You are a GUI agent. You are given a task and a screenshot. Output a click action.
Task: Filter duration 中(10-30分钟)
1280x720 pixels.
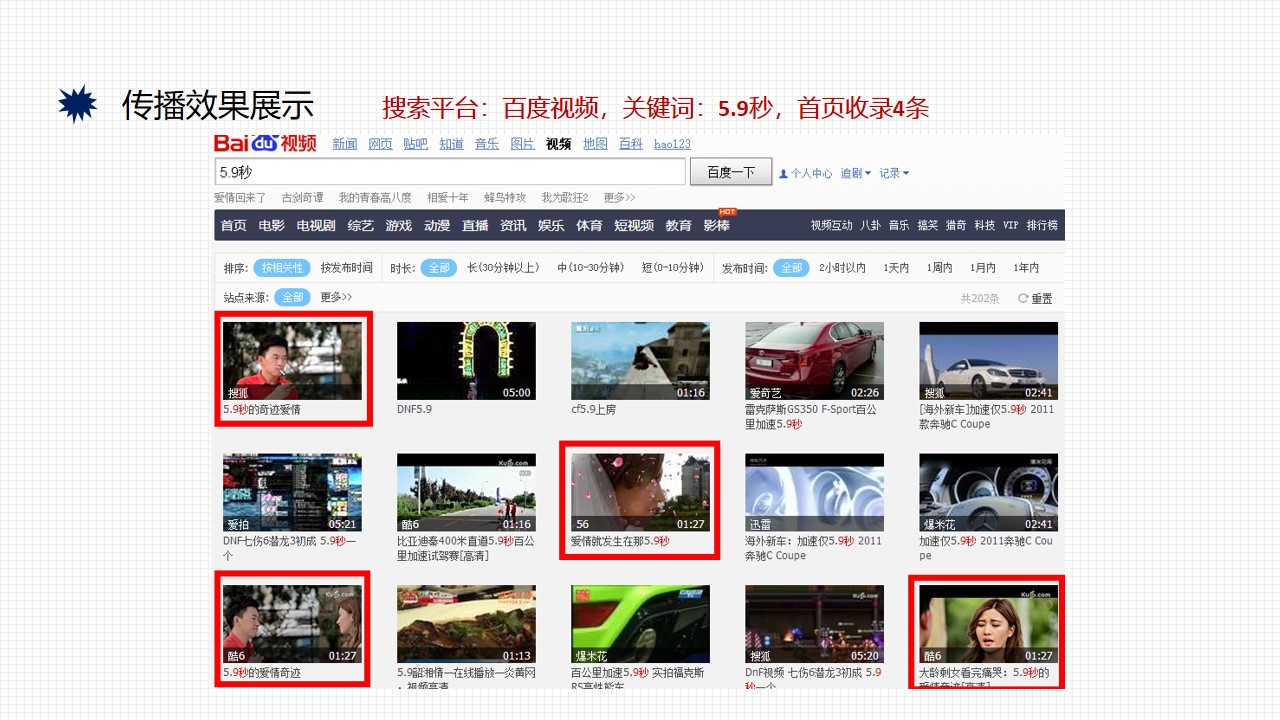click(590, 268)
